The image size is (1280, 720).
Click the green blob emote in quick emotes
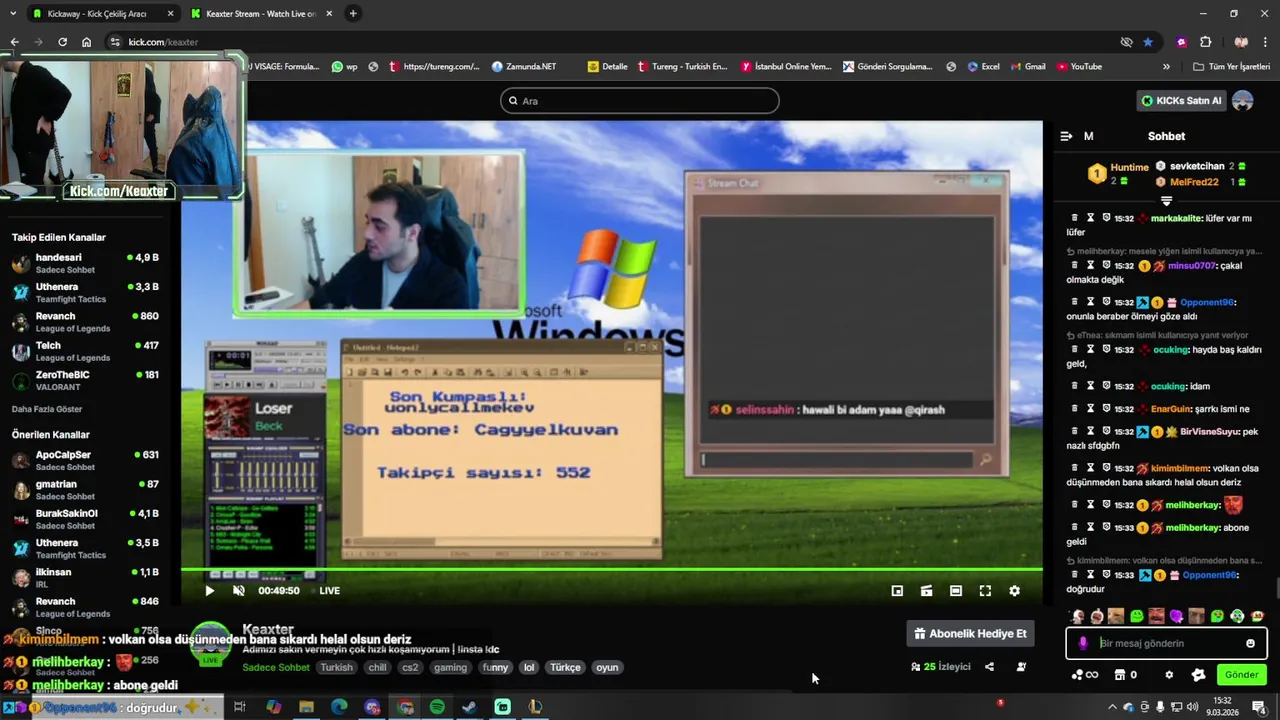pos(1137,617)
